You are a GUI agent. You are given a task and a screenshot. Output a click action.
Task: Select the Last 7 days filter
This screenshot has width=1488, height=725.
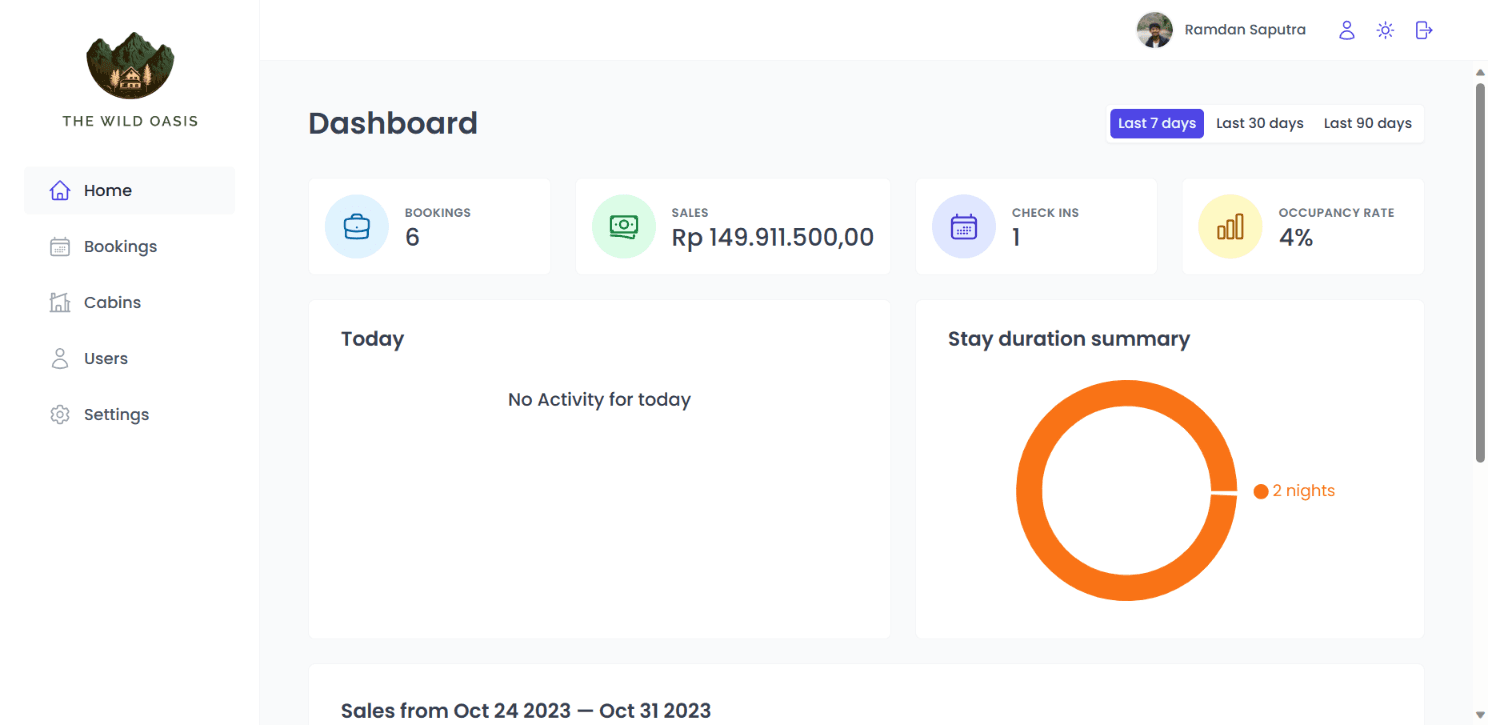coord(1157,123)
